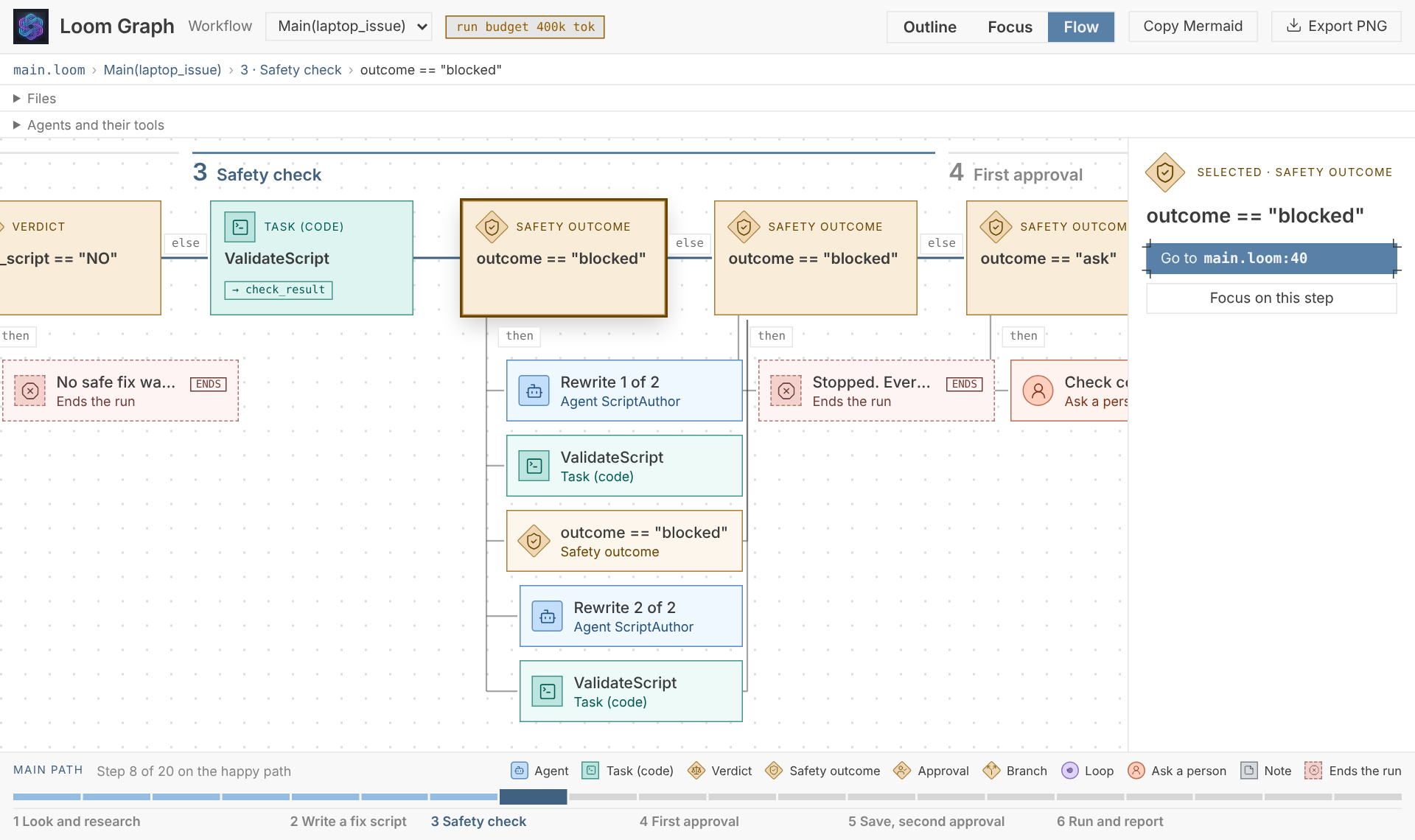This screenshot has width=1415, height=840.
Task: Click the current step segment in progress bar
Action: (x=533, y=797)
